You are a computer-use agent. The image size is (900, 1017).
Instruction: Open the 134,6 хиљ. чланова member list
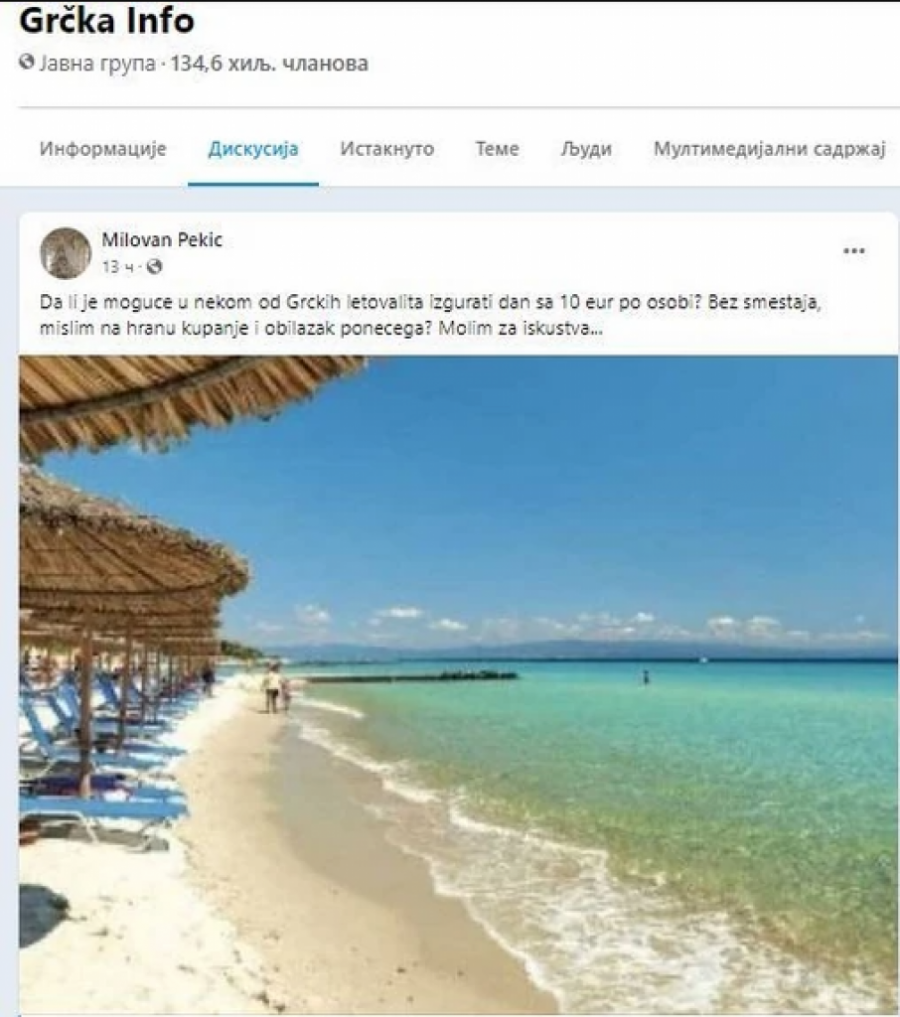pos(269,64)
